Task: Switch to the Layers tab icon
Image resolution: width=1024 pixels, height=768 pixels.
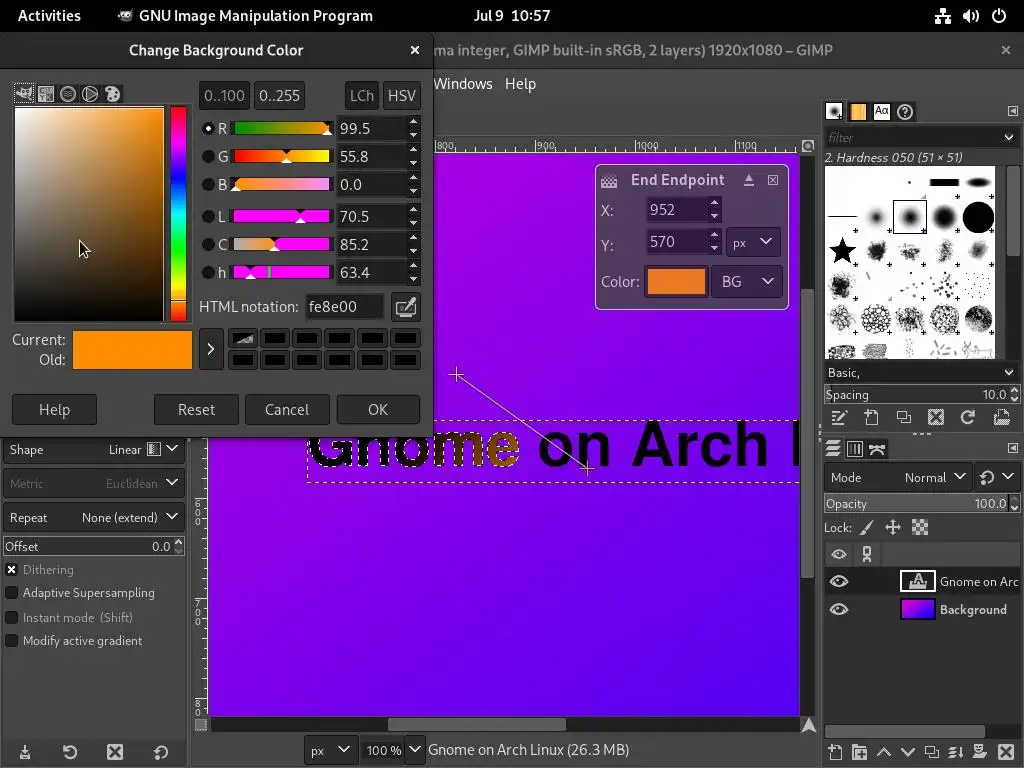Action: point(833,449)
